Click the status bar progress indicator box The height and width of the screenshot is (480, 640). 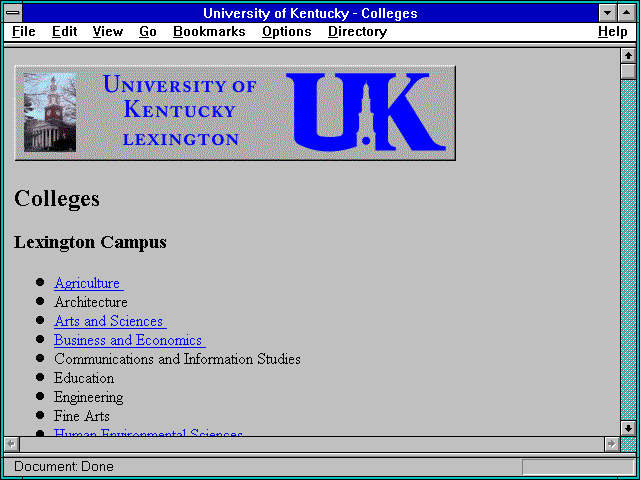point(578,467)
